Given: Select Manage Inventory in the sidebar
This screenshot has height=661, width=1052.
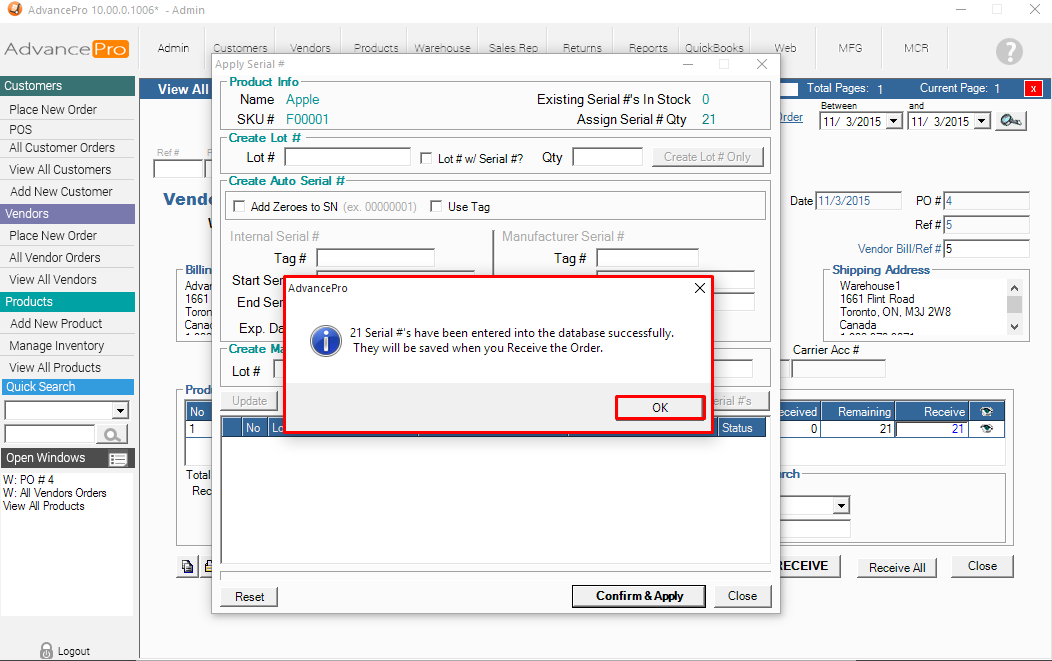Looking at the screenshot, I should click(x=57, y=346).
